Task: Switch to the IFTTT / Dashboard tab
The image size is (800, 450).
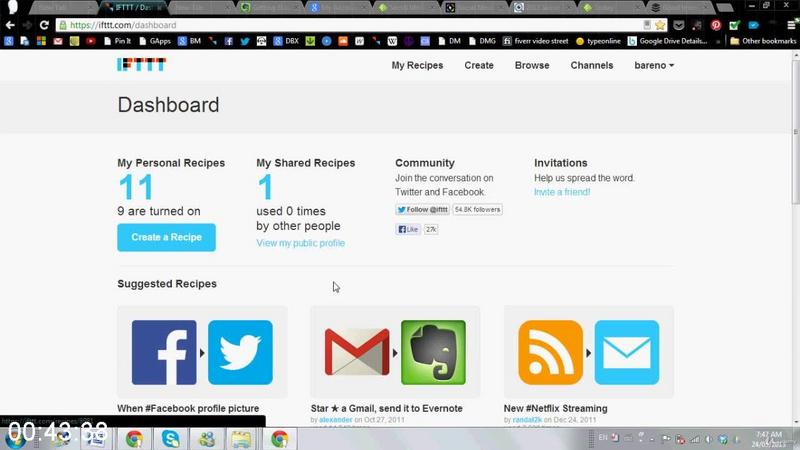Action: click(x=133, y=8)
